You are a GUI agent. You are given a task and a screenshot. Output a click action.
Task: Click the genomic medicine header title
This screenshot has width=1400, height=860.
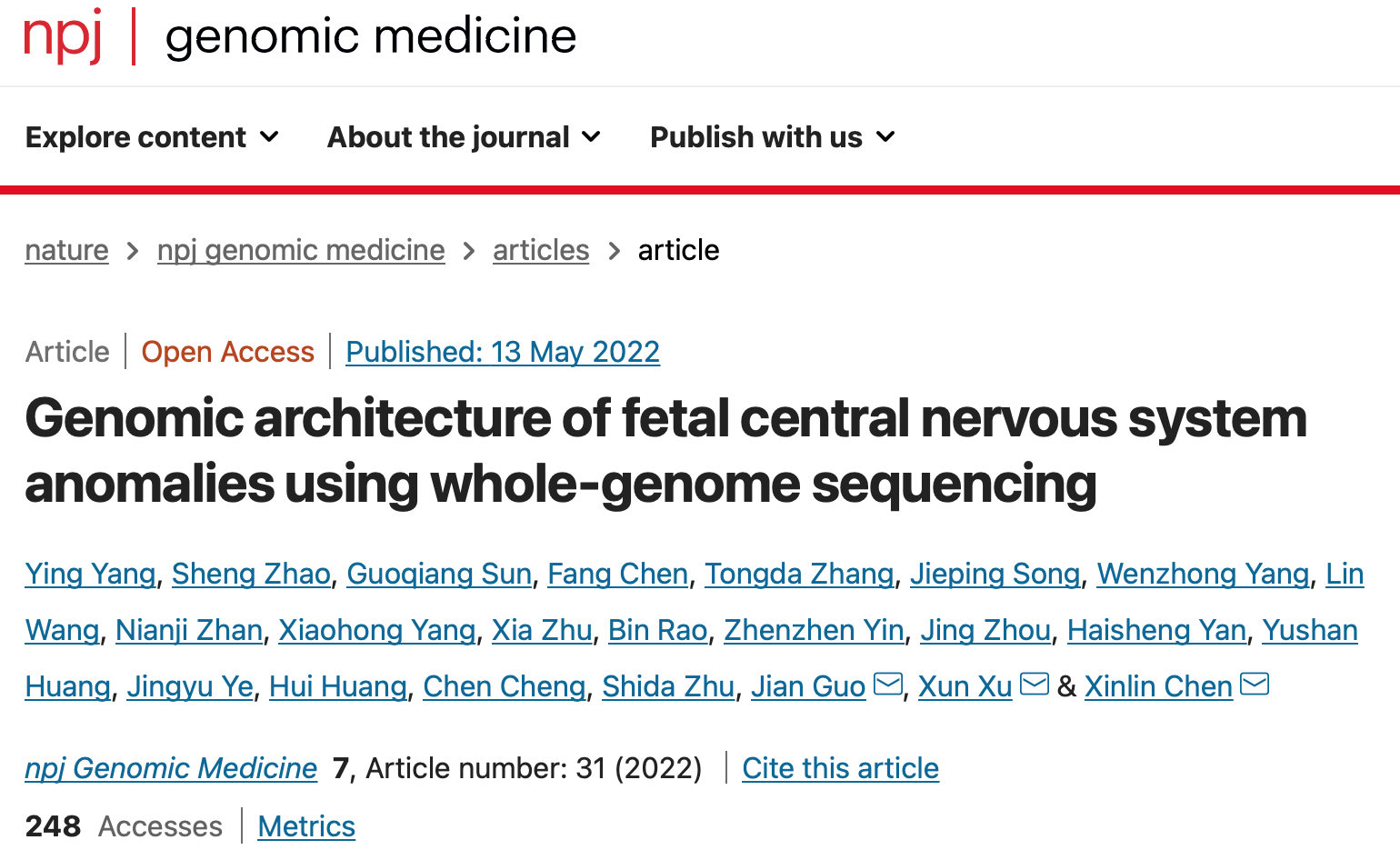[x=371, y=36]
